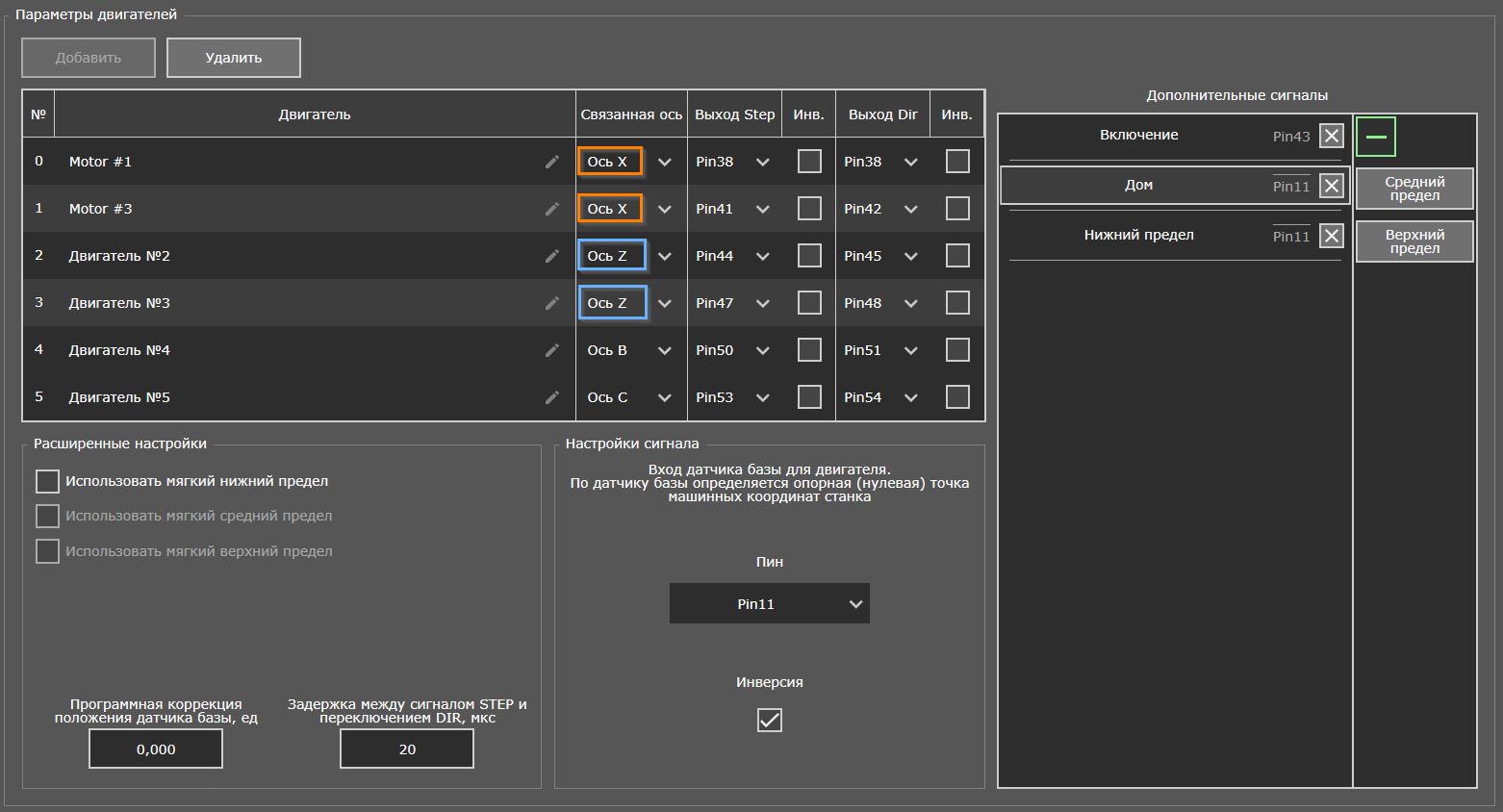Click edit pencil for Двигатель №3
Image resolution: width=1503 pixels, height=812 pixels.
point(551,303)
